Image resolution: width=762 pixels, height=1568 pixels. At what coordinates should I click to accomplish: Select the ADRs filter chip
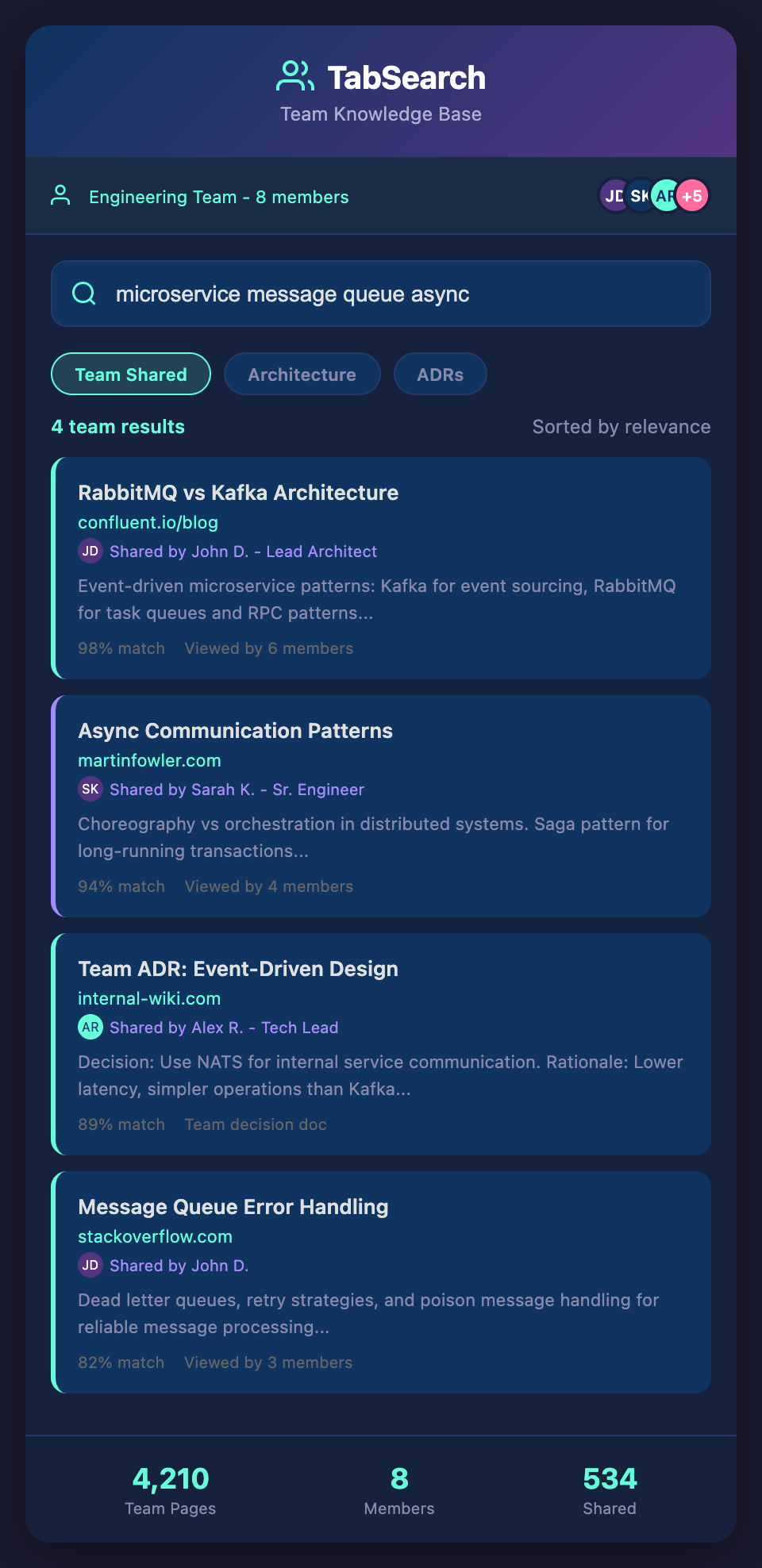point(440,374)
